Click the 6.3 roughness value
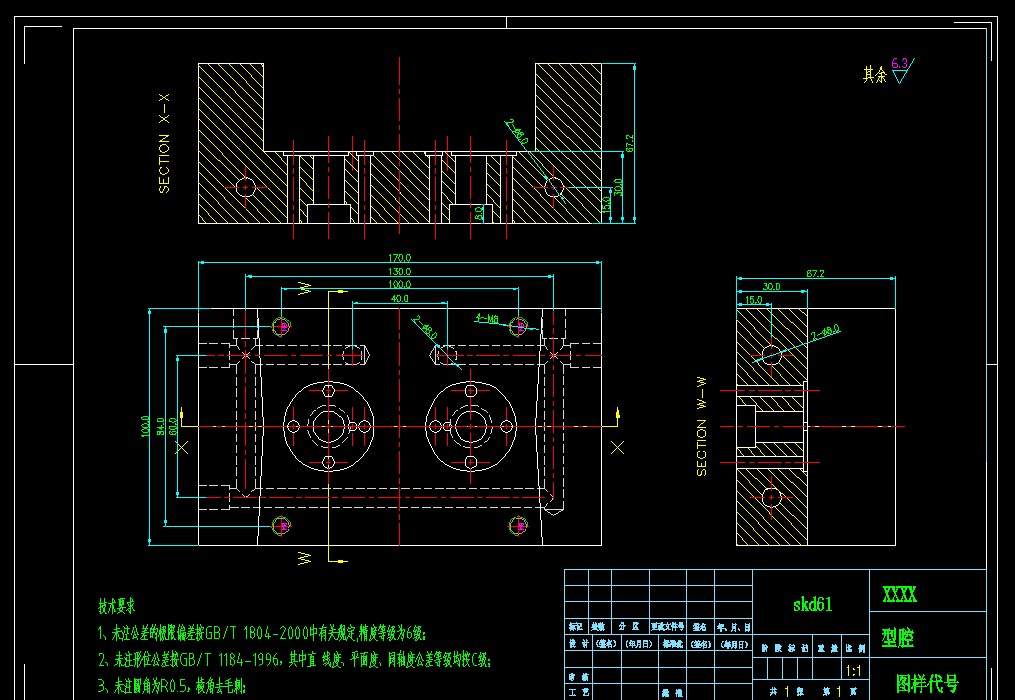This screenshot has height=700, width=1015. pos(899,63)
